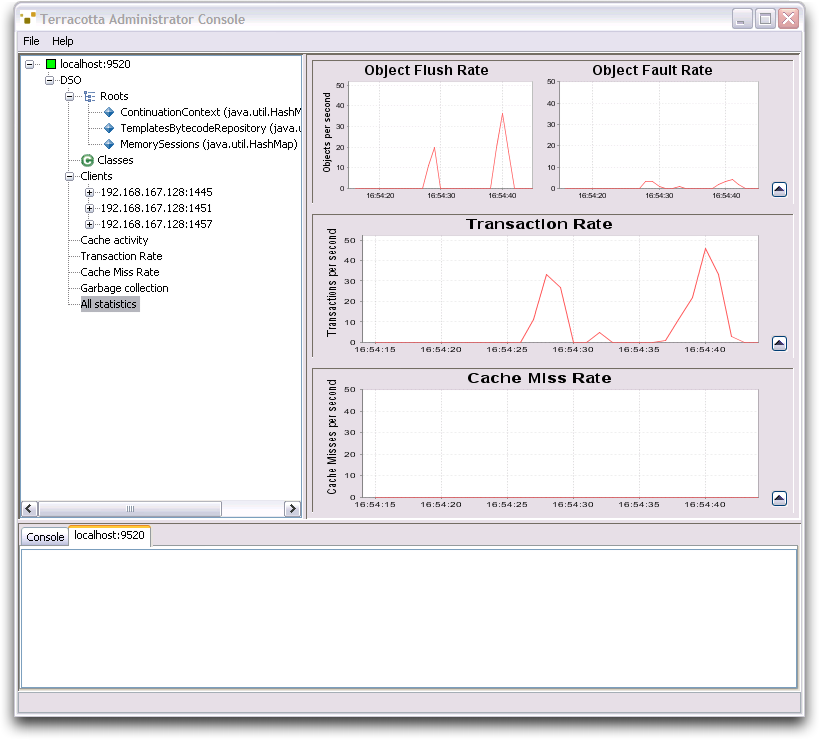The width and height of the screenshot is (819, 740).
Task: Click the blue diamond icon beside TemplatesBytecodeRepository
Action: point(109,128)
